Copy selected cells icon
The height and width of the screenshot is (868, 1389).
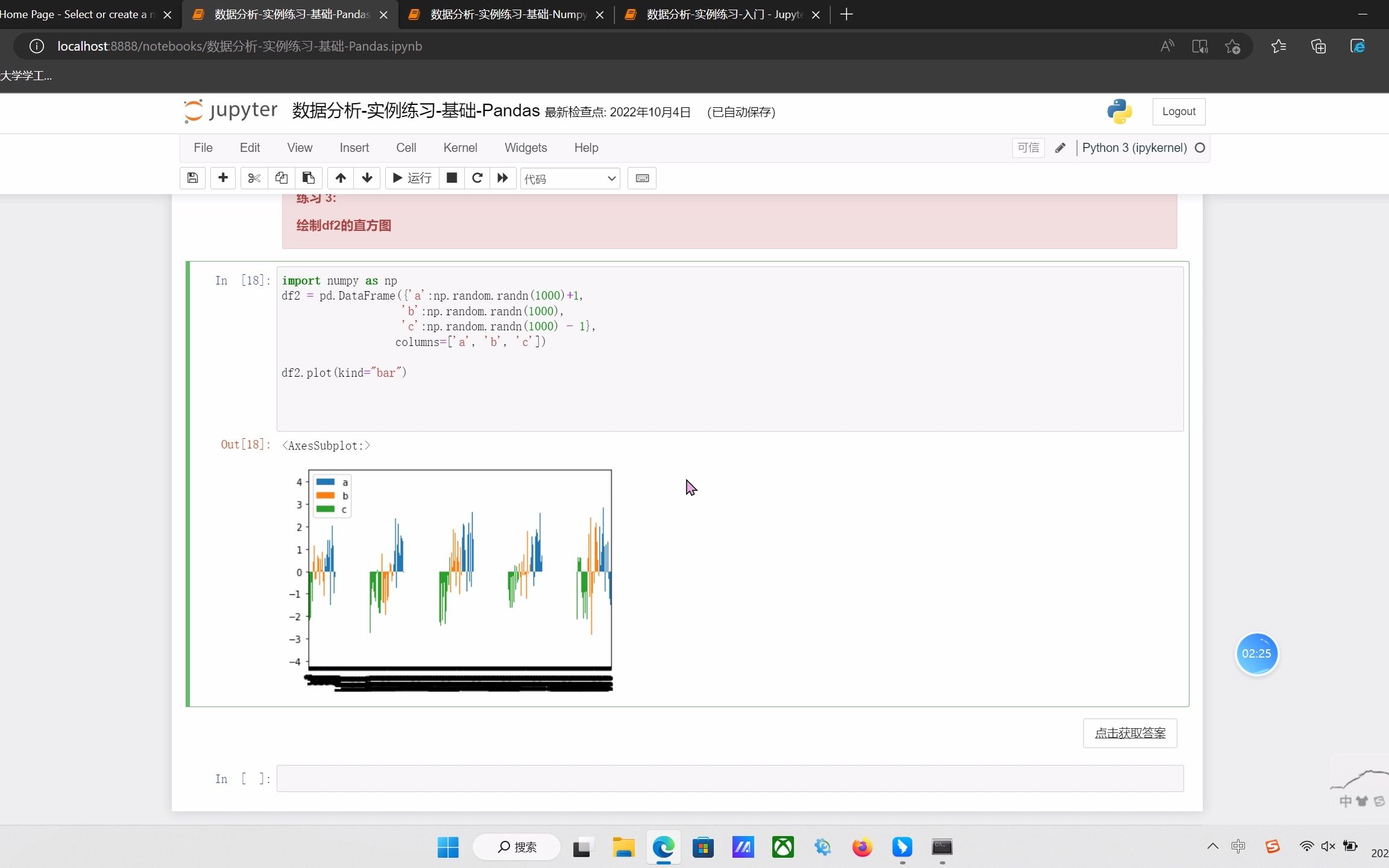pos(281,178)
